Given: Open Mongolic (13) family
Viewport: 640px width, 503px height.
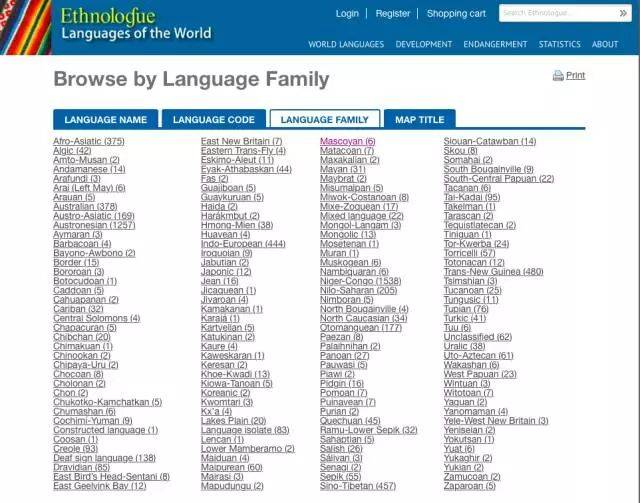Looking at the screenshot, I should tap(348, 234).
